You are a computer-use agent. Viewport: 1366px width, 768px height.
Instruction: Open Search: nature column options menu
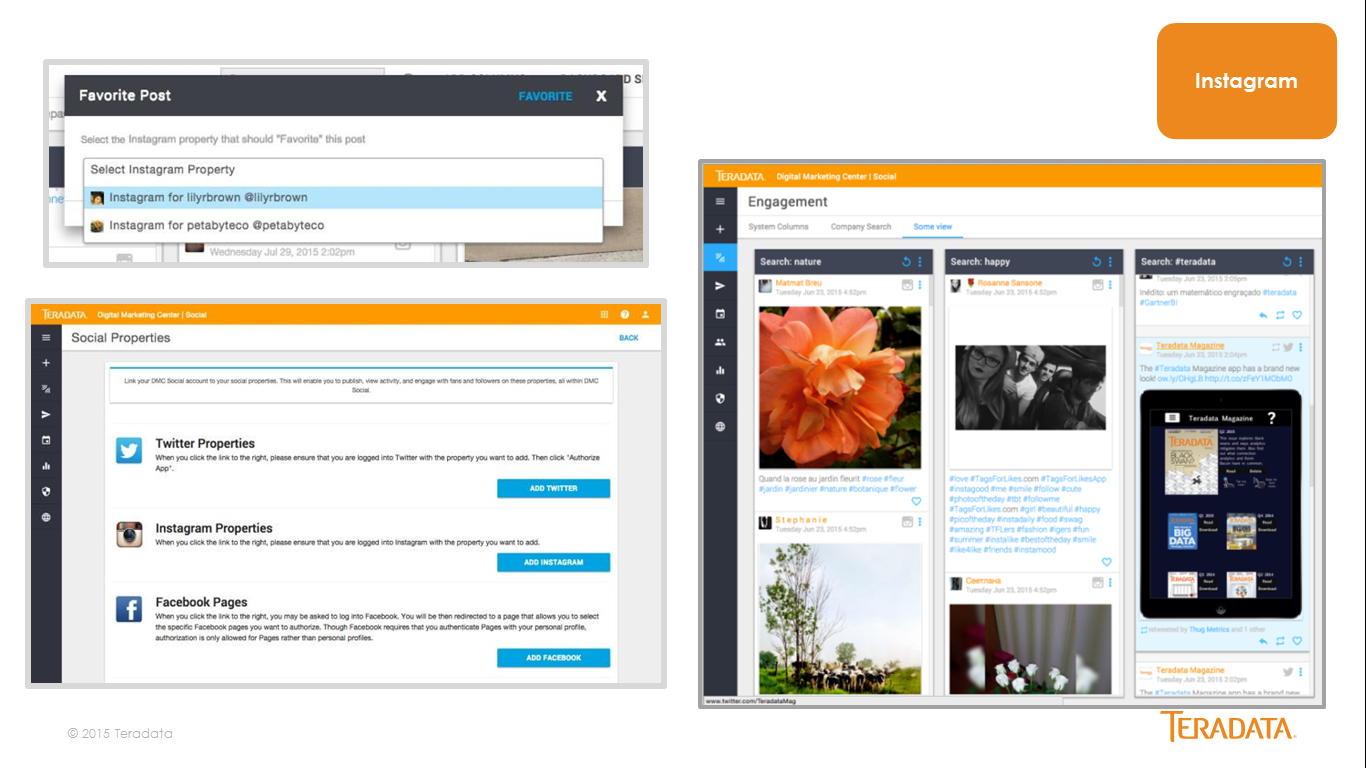click(920, 262)
